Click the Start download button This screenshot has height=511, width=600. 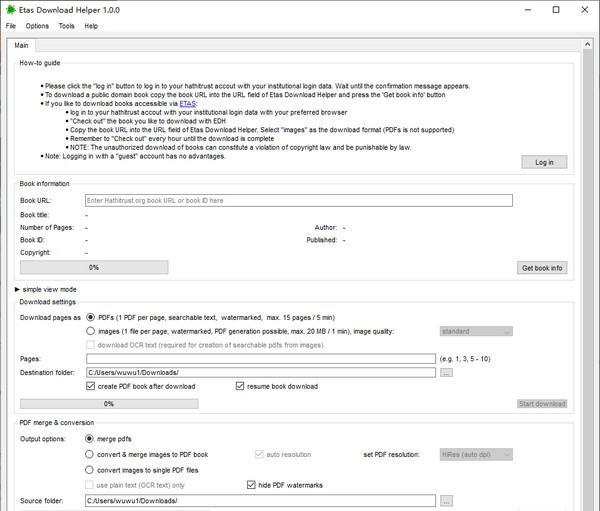point(542,404)
